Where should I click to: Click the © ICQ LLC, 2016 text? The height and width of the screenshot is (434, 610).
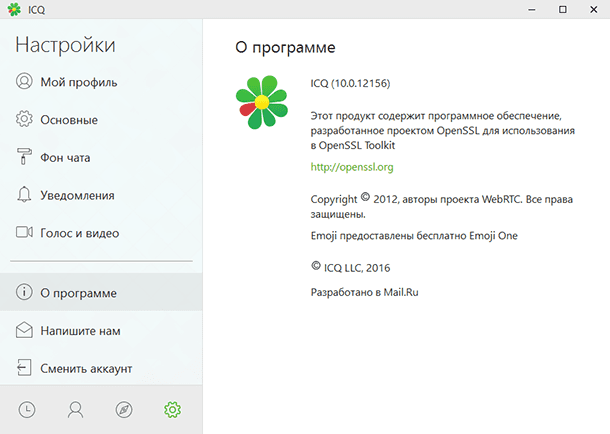click(x=351, y=267)
